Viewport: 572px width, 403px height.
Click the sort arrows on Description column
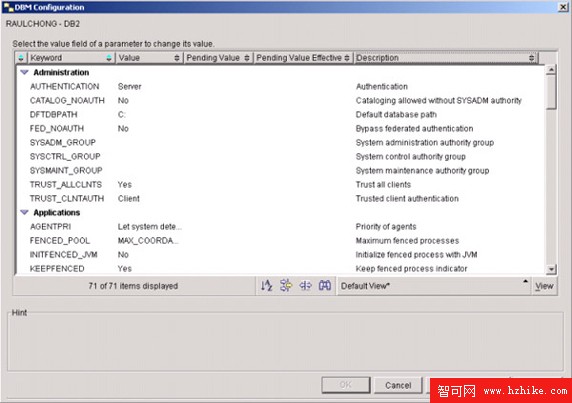[x=532, y=58]
